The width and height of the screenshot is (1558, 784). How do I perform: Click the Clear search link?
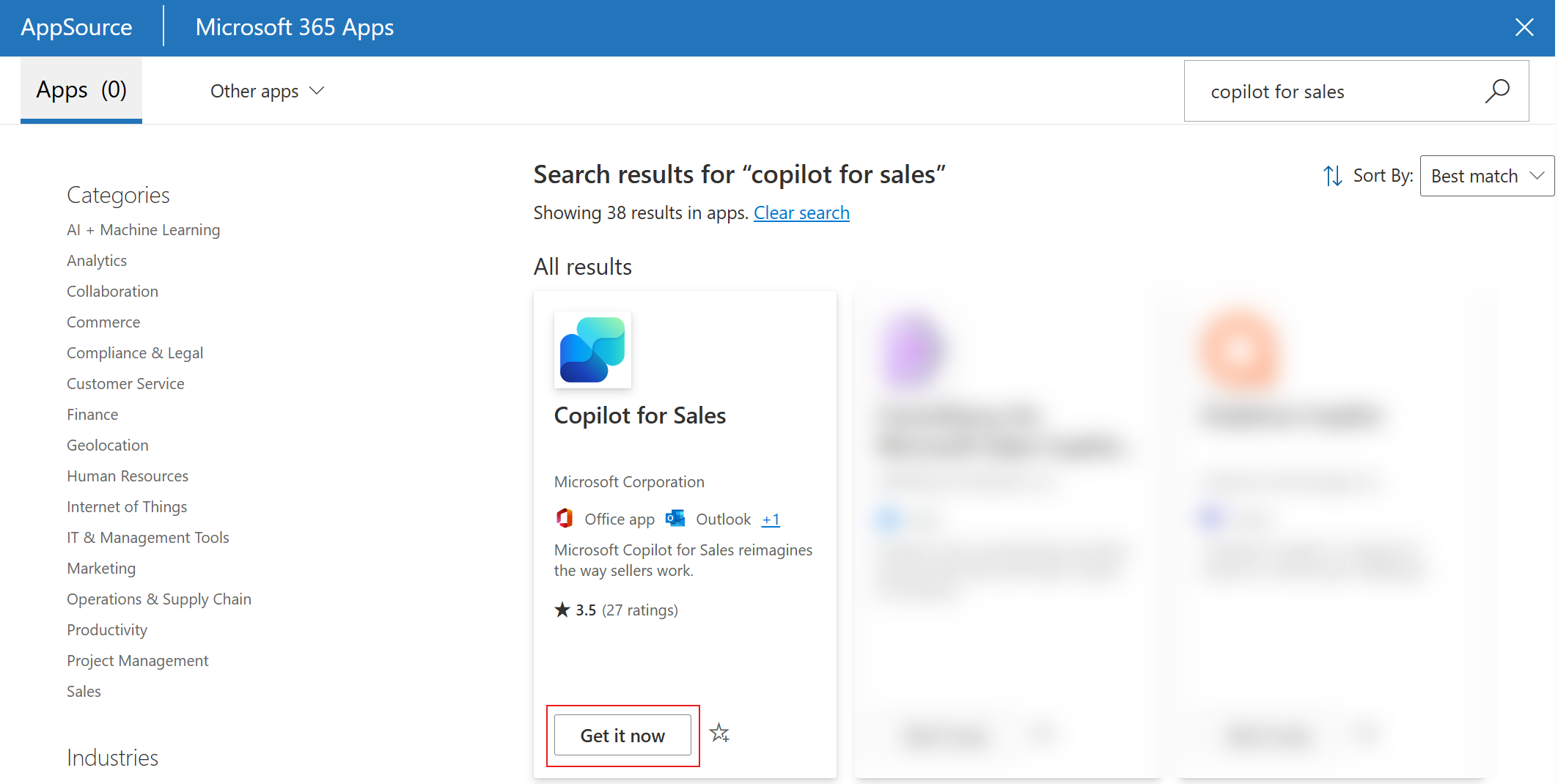801,212
